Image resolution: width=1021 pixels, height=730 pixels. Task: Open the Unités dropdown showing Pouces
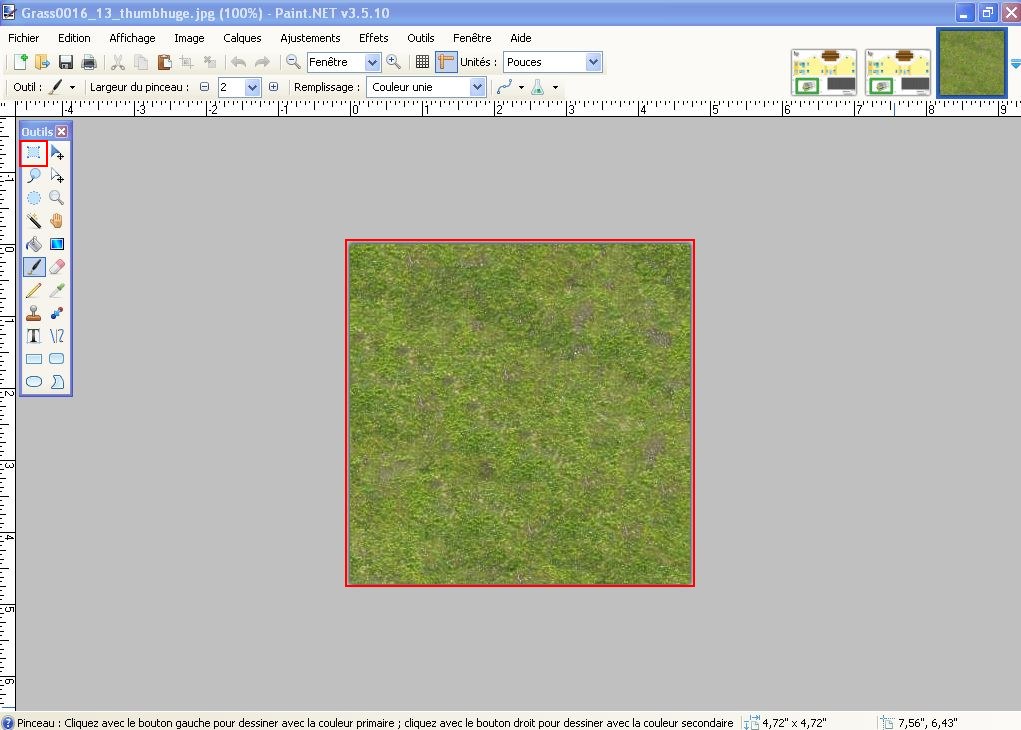pos(593,62)
